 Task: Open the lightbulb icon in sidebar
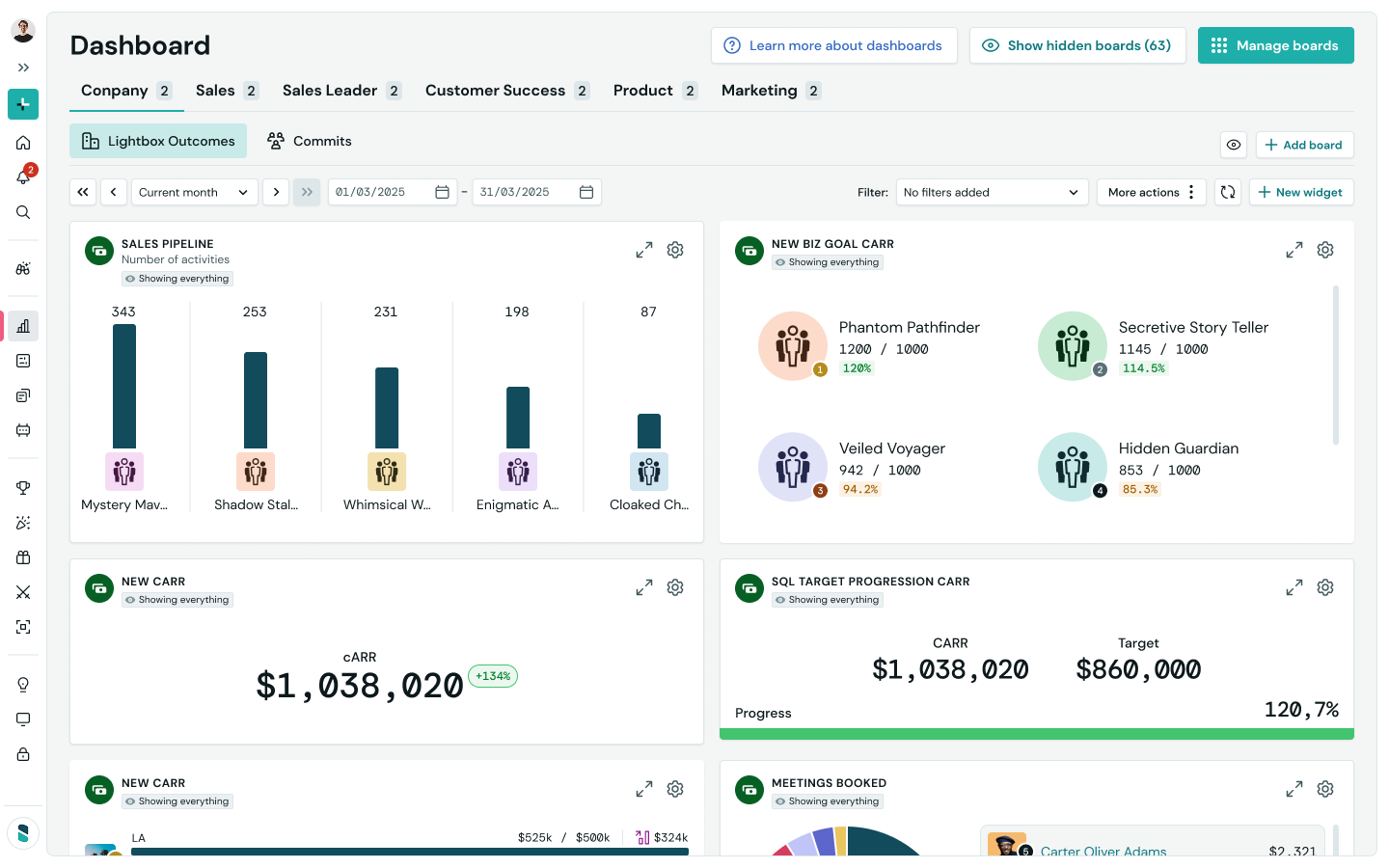click(x=23, y=685)
